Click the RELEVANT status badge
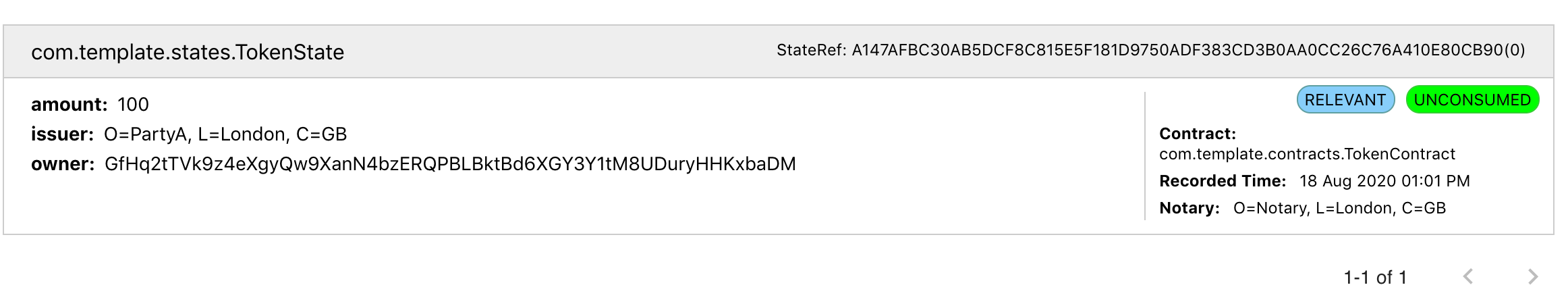 [x=1345, y=100]
